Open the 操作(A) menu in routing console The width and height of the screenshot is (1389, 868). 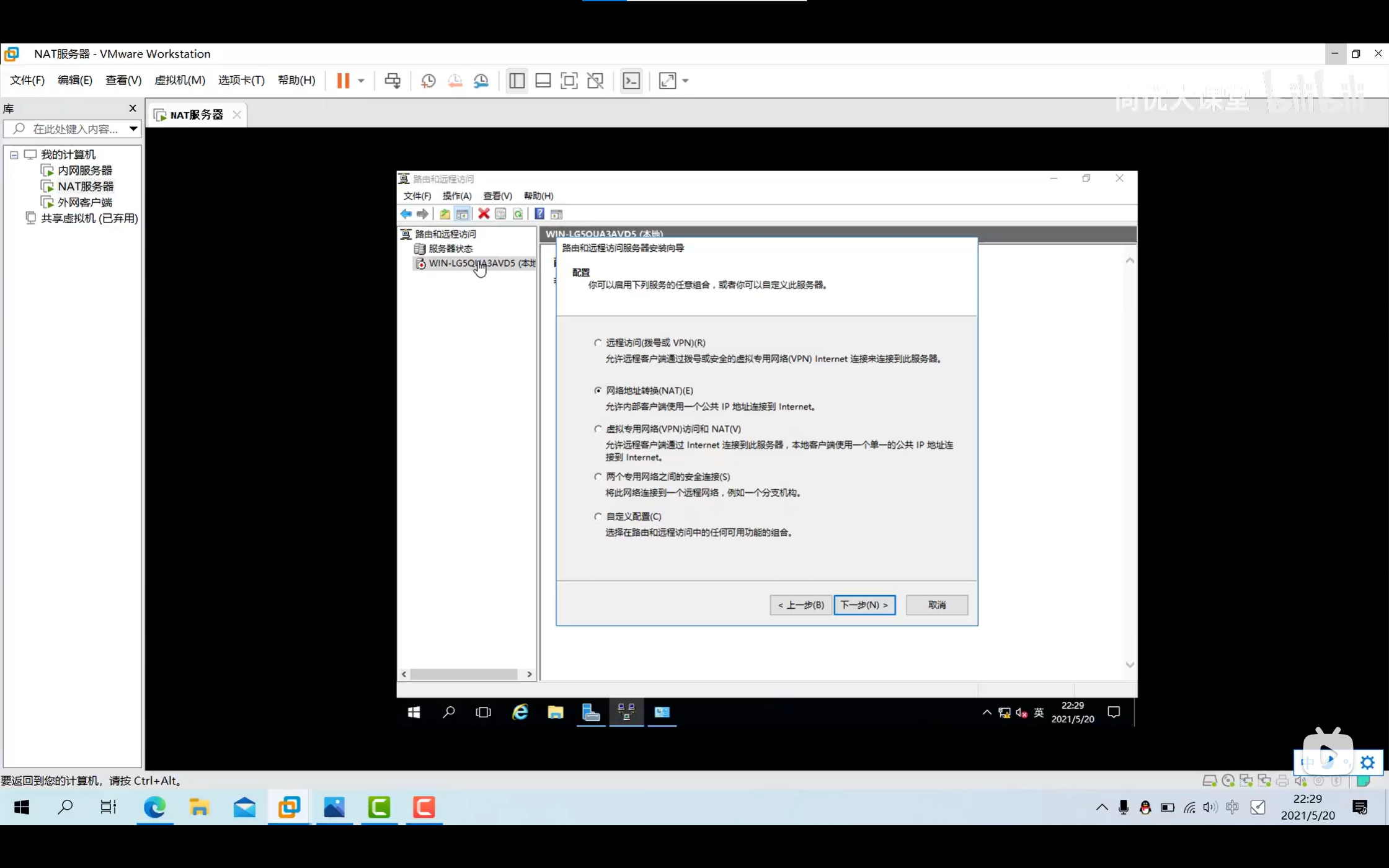click(x=456, y=196)
